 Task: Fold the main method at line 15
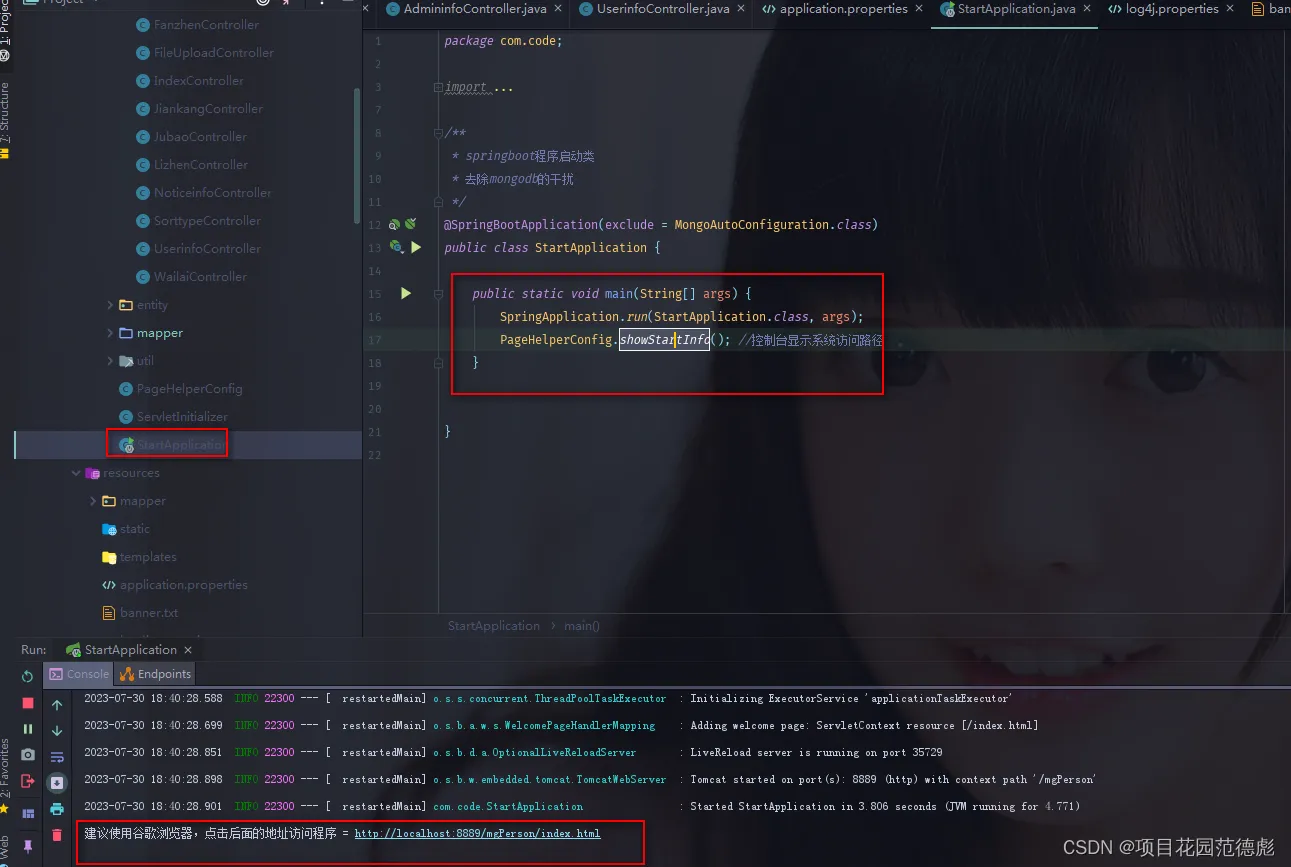(x=438, y=294)
